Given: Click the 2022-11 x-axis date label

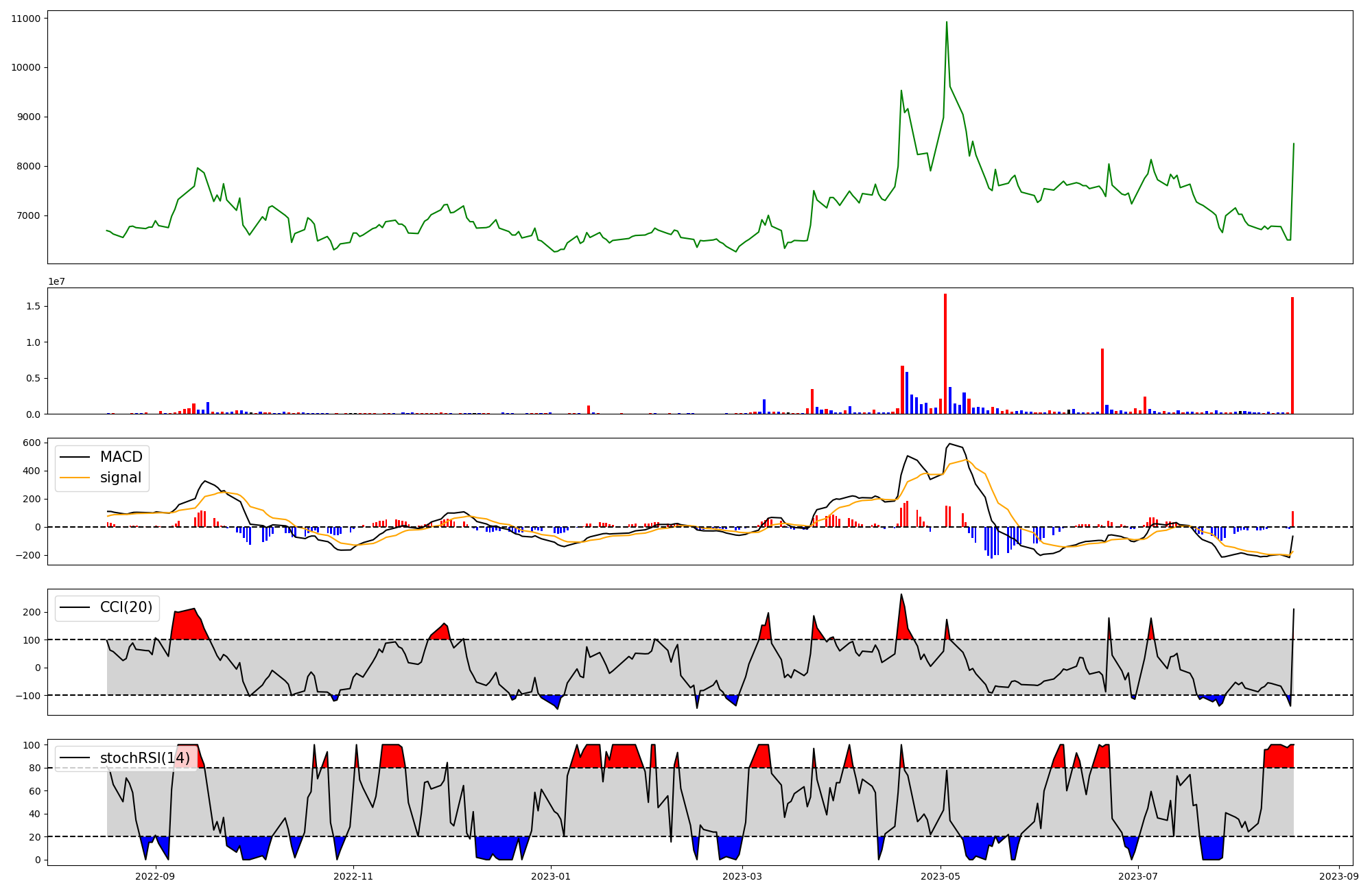Looking at the screenshot, I should click(x=353, y=876).
